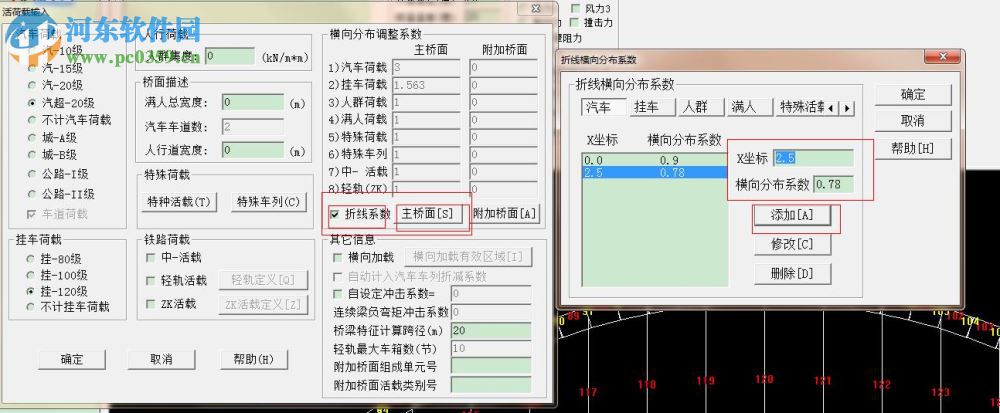
Task: Select 挂-80级 trailer load
Action: [31, 259]
